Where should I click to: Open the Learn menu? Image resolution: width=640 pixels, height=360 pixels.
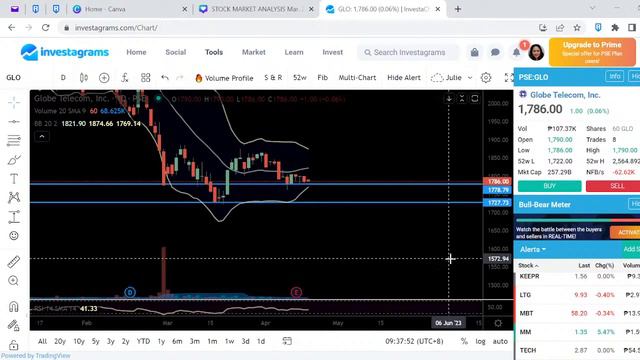(x=294, y=52)
